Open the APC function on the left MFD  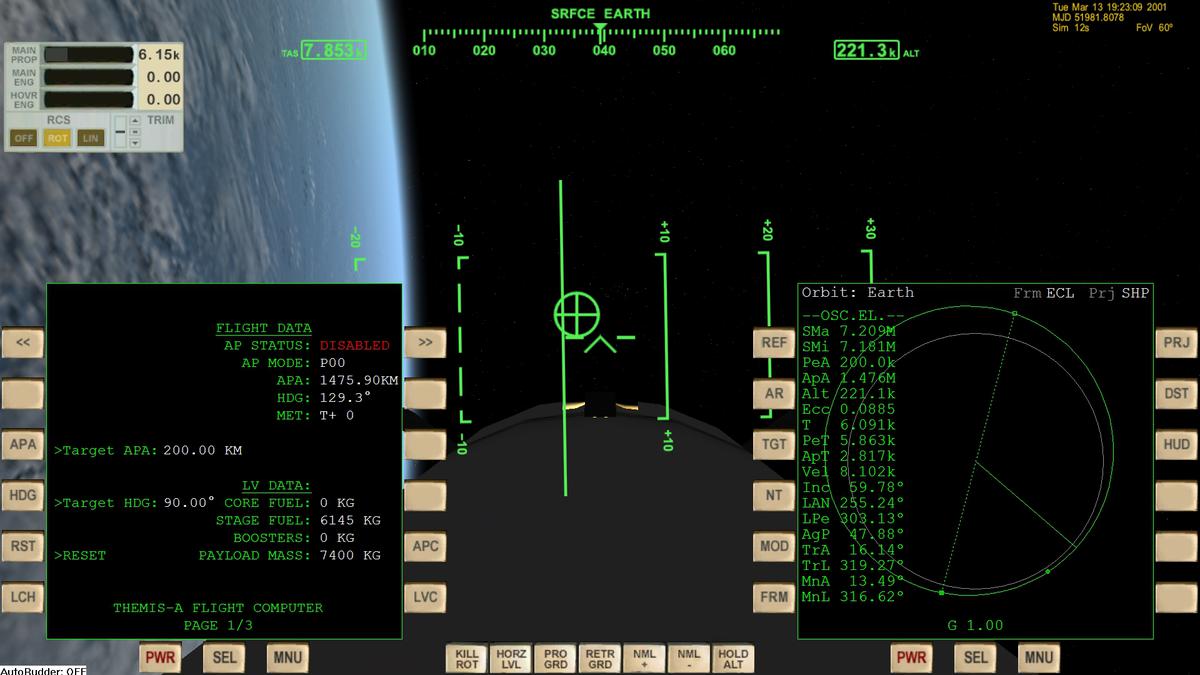[x=425, y=546]
